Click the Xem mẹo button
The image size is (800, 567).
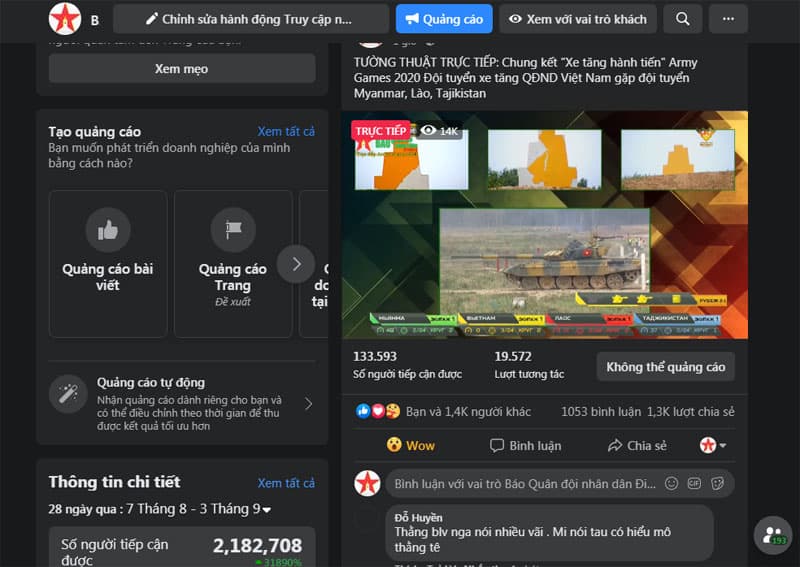pos(182,68)
